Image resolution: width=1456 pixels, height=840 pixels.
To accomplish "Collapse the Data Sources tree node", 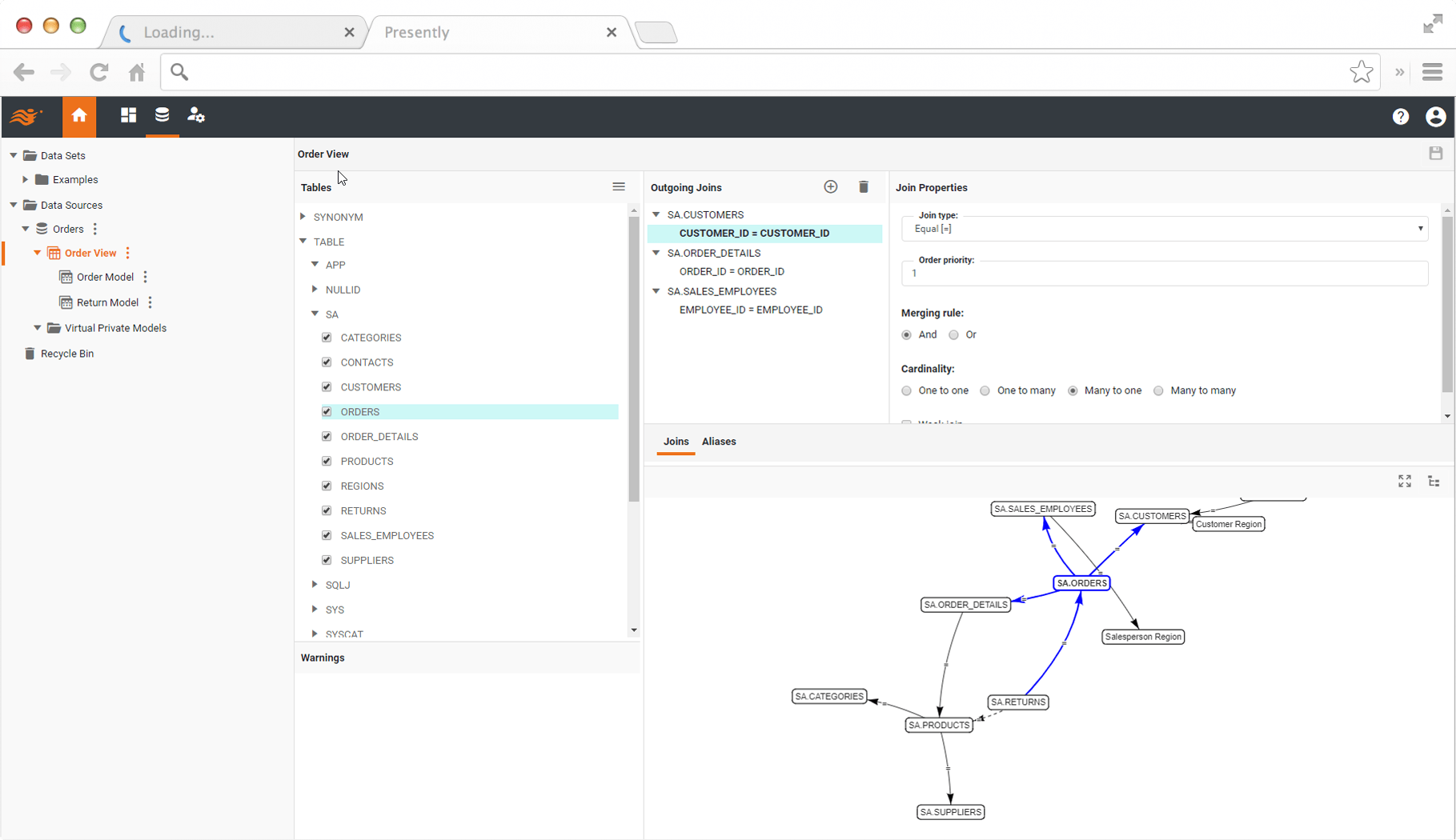I will [x=14, y=205].
